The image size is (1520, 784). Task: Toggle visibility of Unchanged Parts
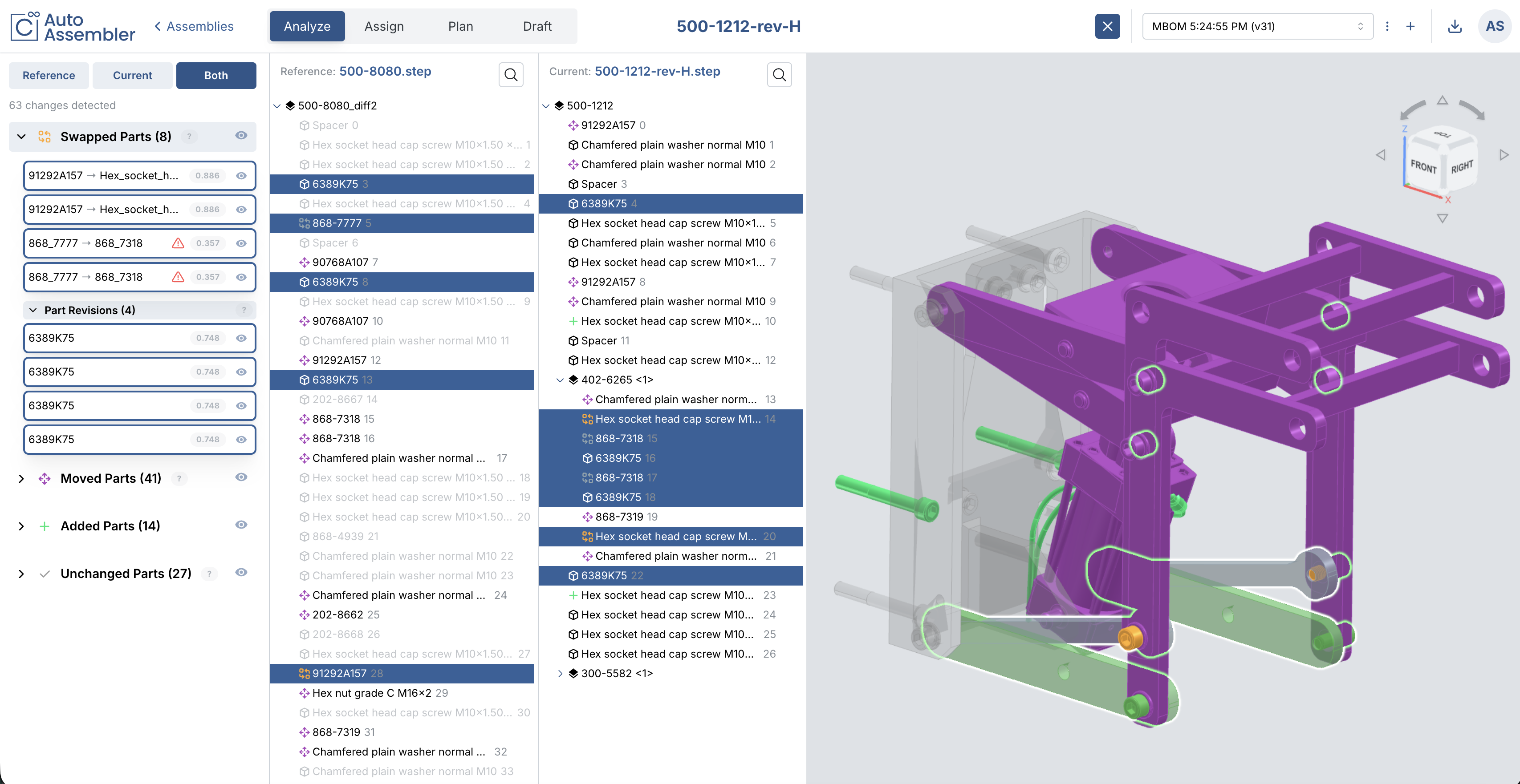(241, 573)
